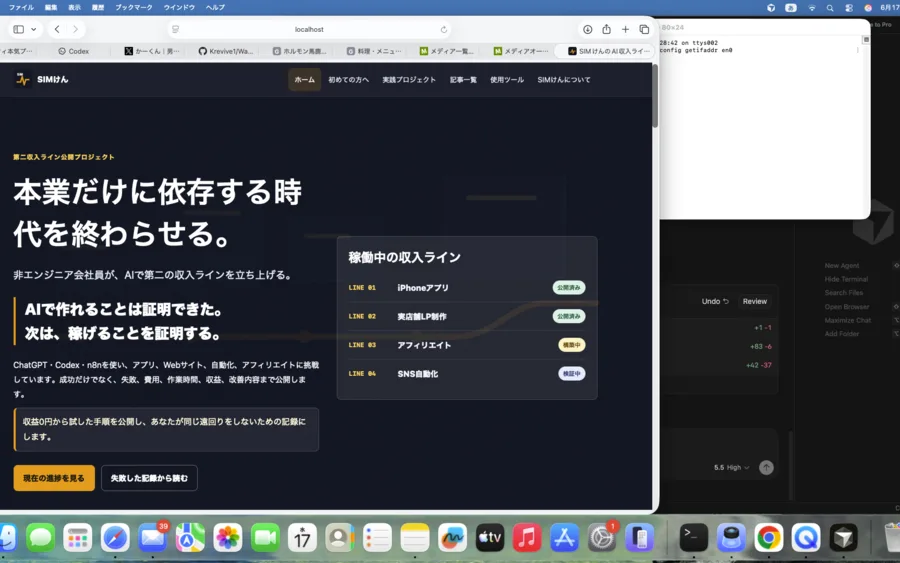This screenshot has width=900, height=563.
Task: Open System Settings from the Dock
Action: tap(602, 538)
